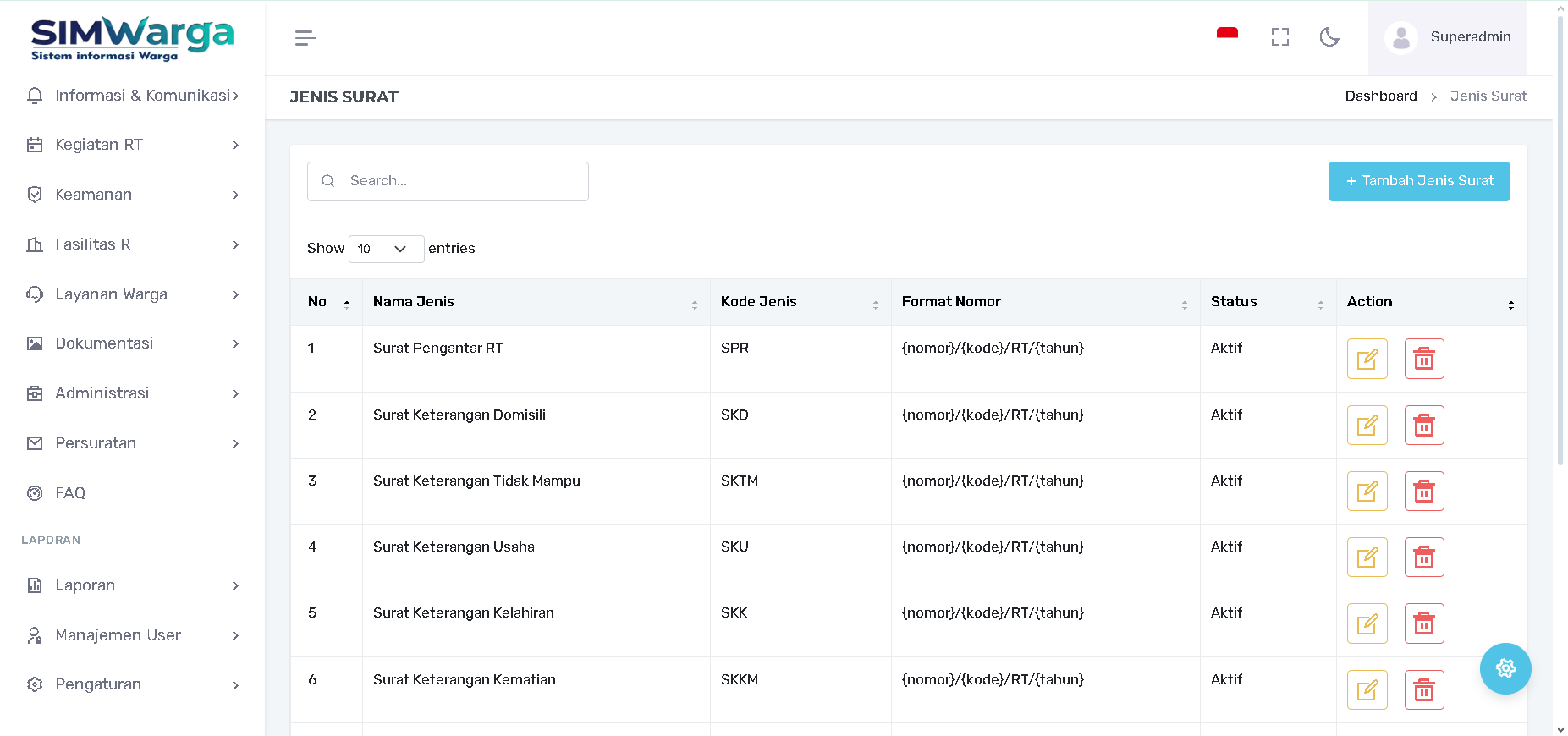The image size is (1568, 736).
Task: Expand the Persuratan sidebar menu
Action: [x=132, y=443]
